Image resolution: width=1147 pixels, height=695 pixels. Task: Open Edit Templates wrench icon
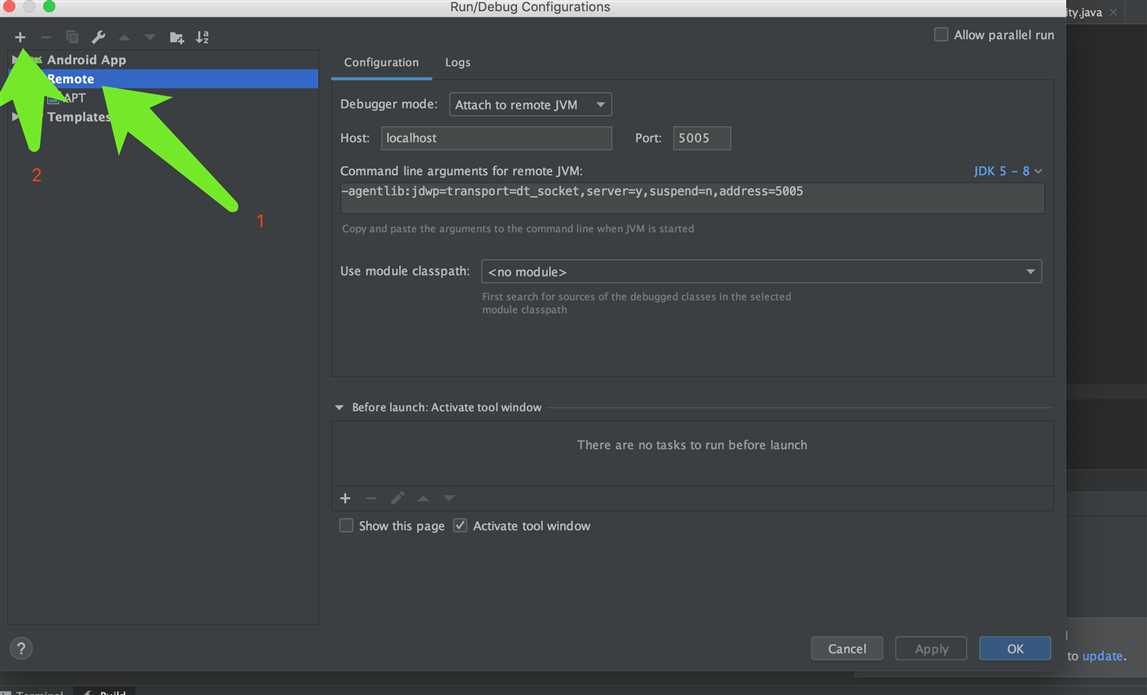[x=98, y=37]
